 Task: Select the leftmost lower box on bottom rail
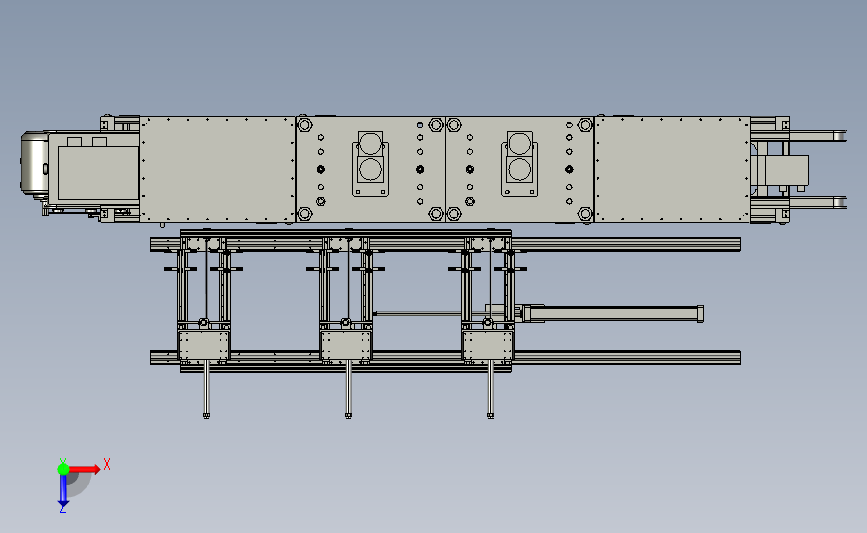tap(204, 346)
